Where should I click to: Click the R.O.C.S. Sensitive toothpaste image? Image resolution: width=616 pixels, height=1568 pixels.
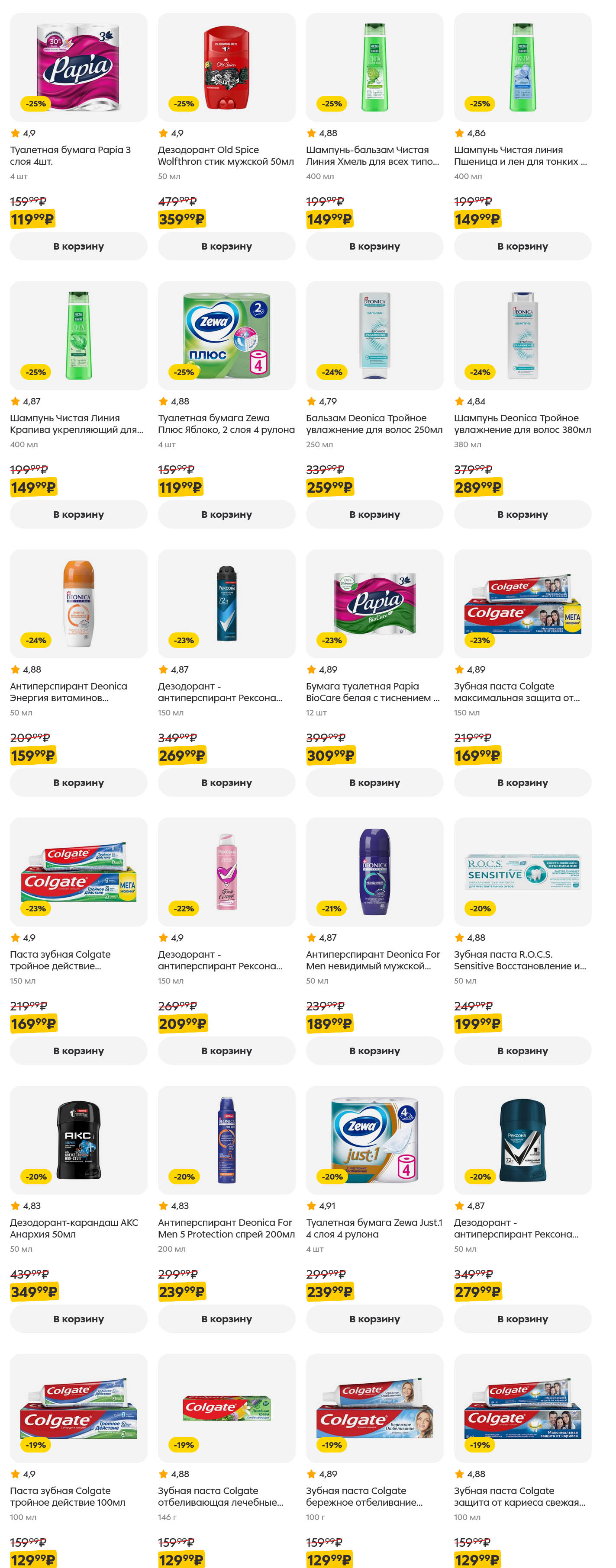point(522,871)
